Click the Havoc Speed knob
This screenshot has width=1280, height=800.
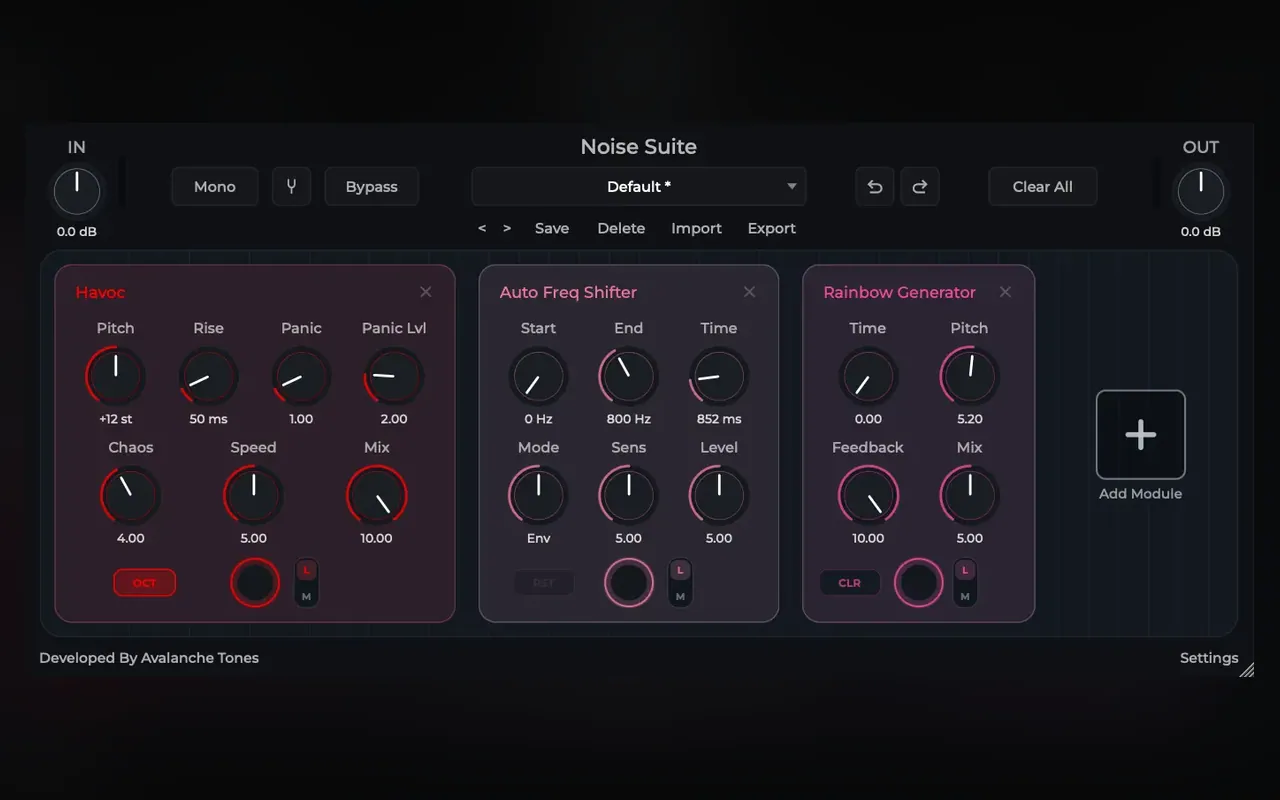[253, 495]
